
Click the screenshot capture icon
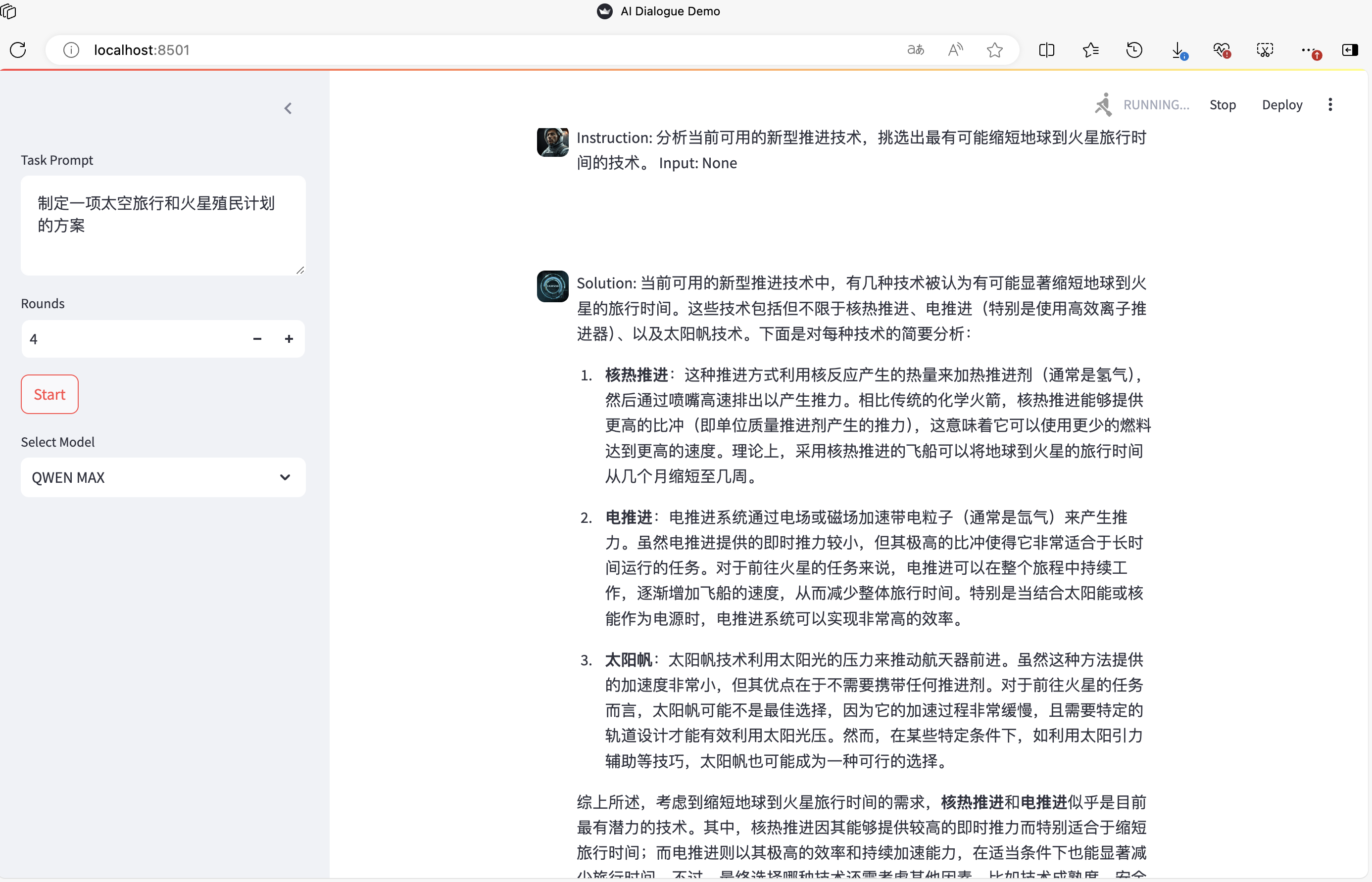(x=1264, y=50)
